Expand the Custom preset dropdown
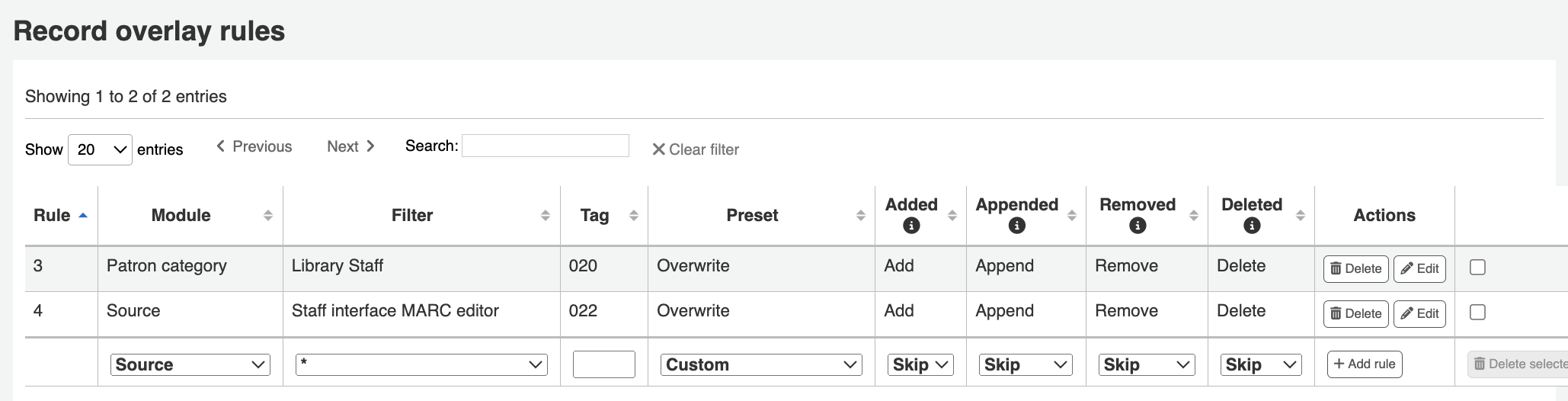The width and height of the screenshot is (1568, 401). 761,364
